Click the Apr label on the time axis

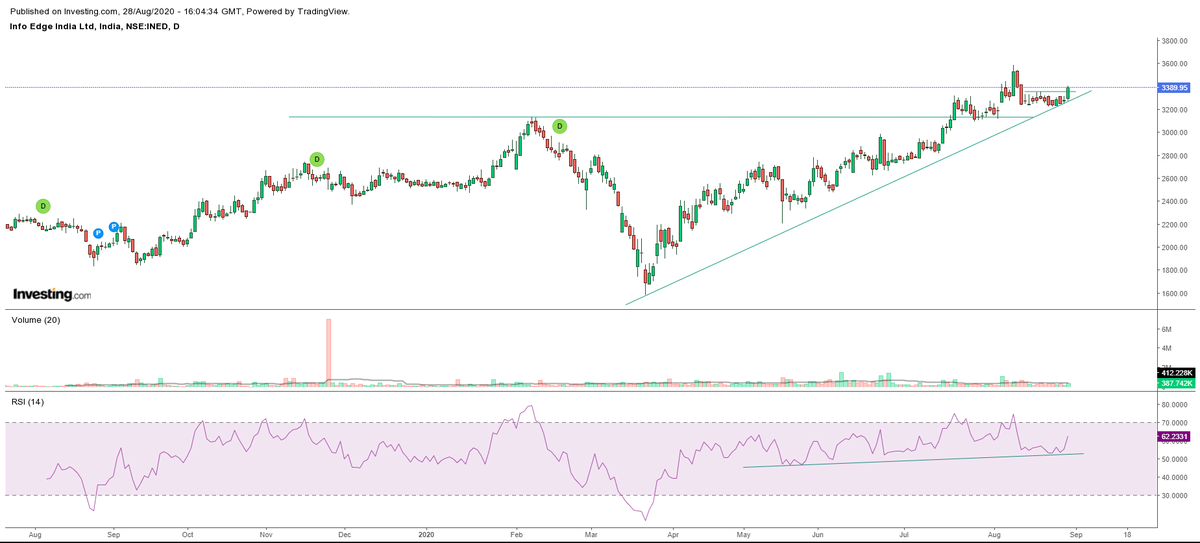click(672, 535)
